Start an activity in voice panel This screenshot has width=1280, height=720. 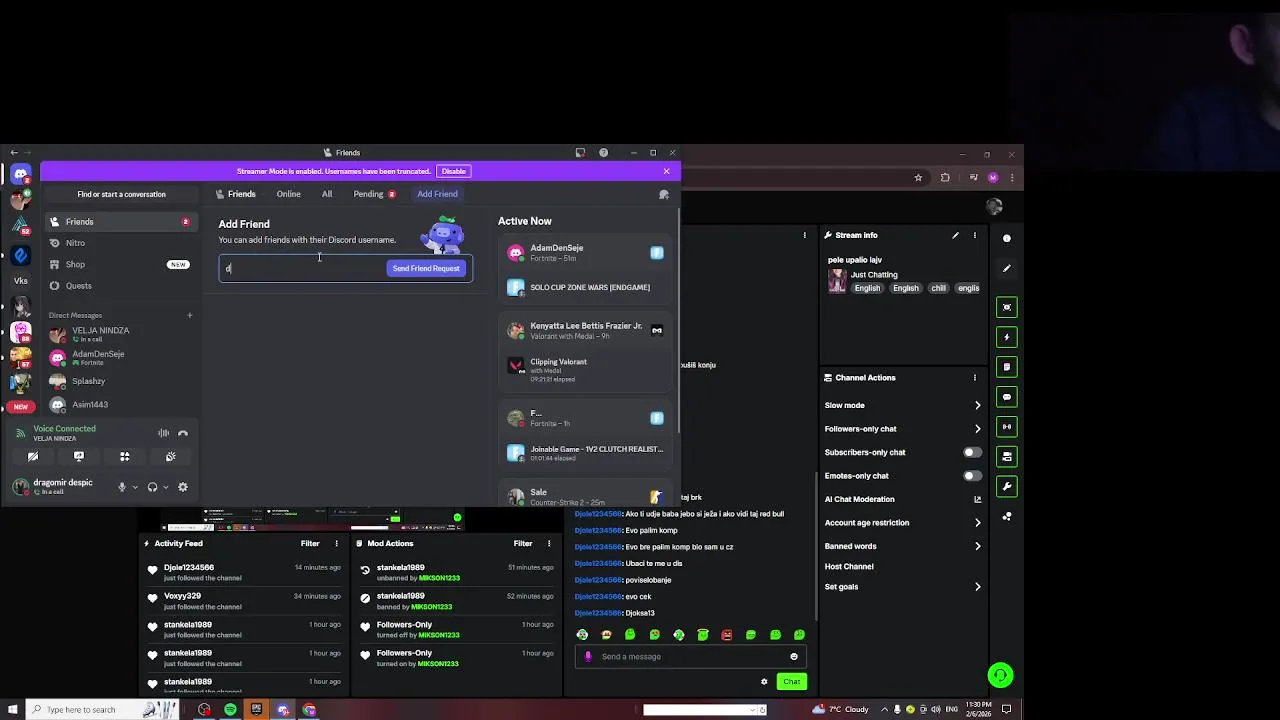pyautogui.click(x=125, y=457)
